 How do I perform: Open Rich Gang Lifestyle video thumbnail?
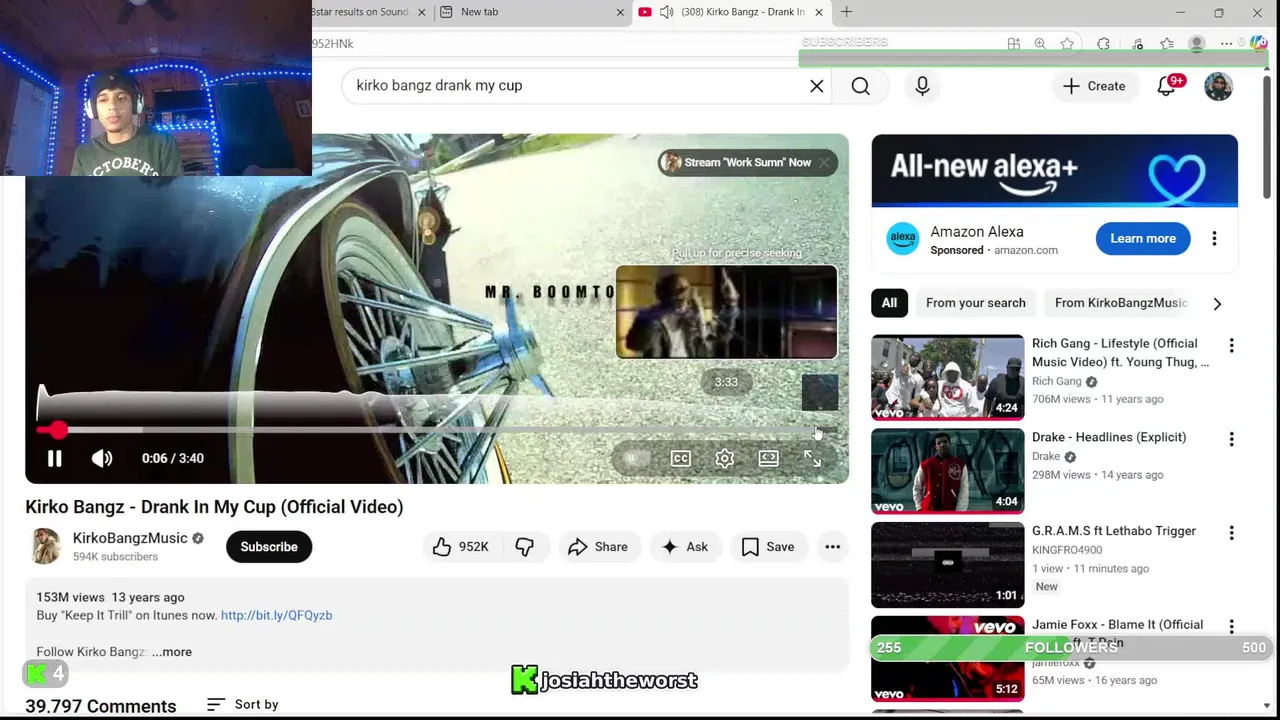947,377
